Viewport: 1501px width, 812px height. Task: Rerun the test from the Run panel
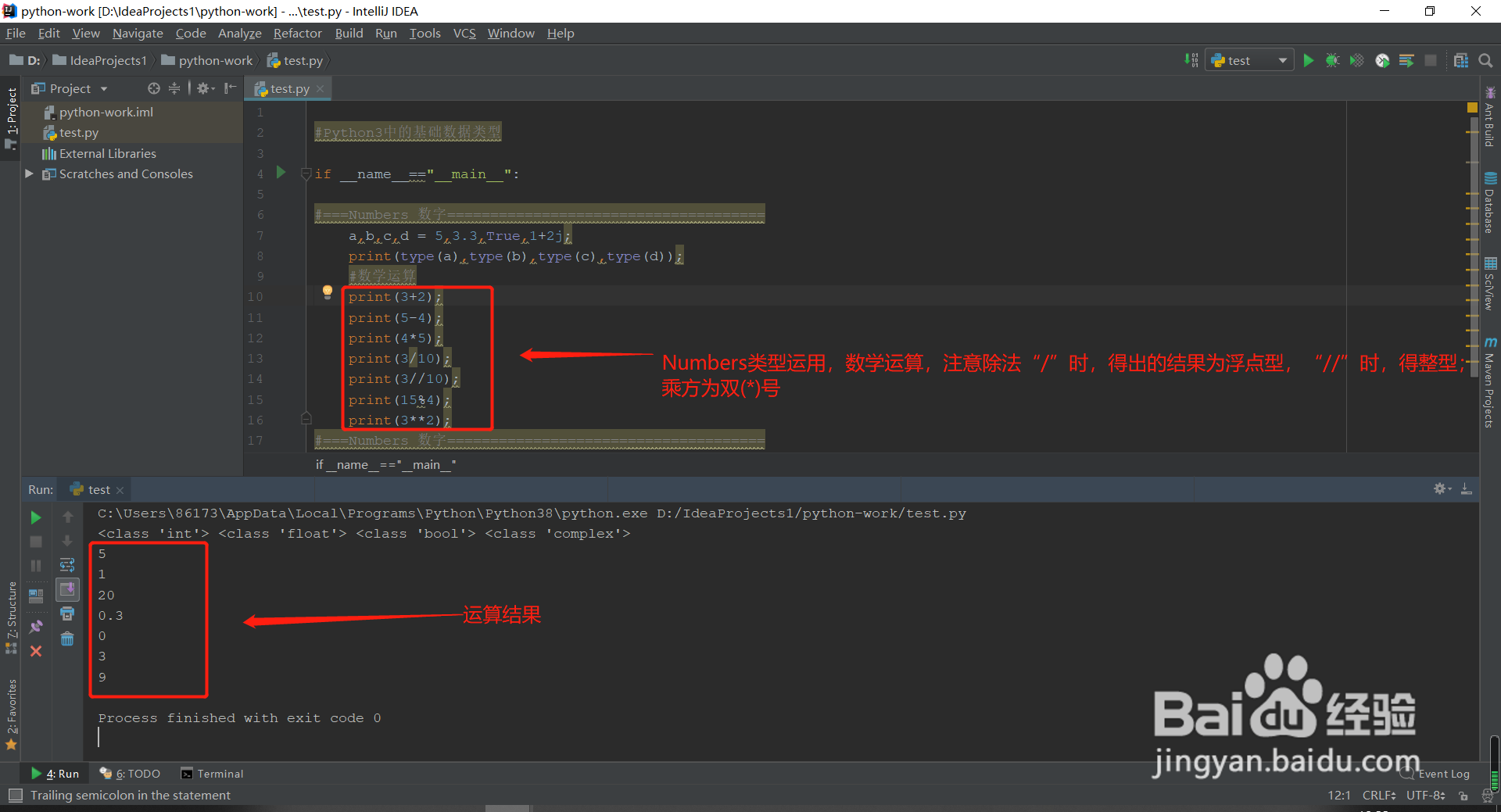tap(35, 517)
